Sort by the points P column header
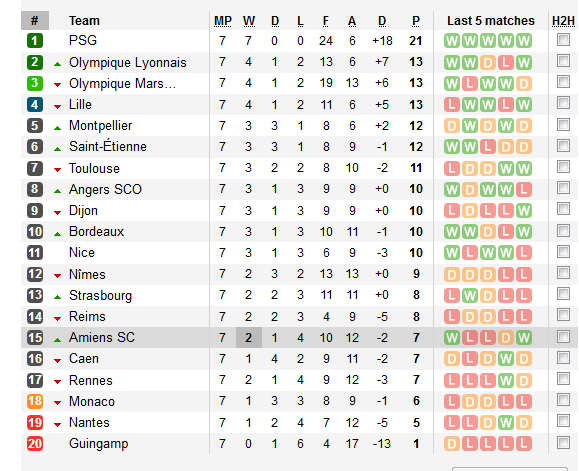Image resolution: width=579 pixels, height=471 pixels. coord(416,21)
